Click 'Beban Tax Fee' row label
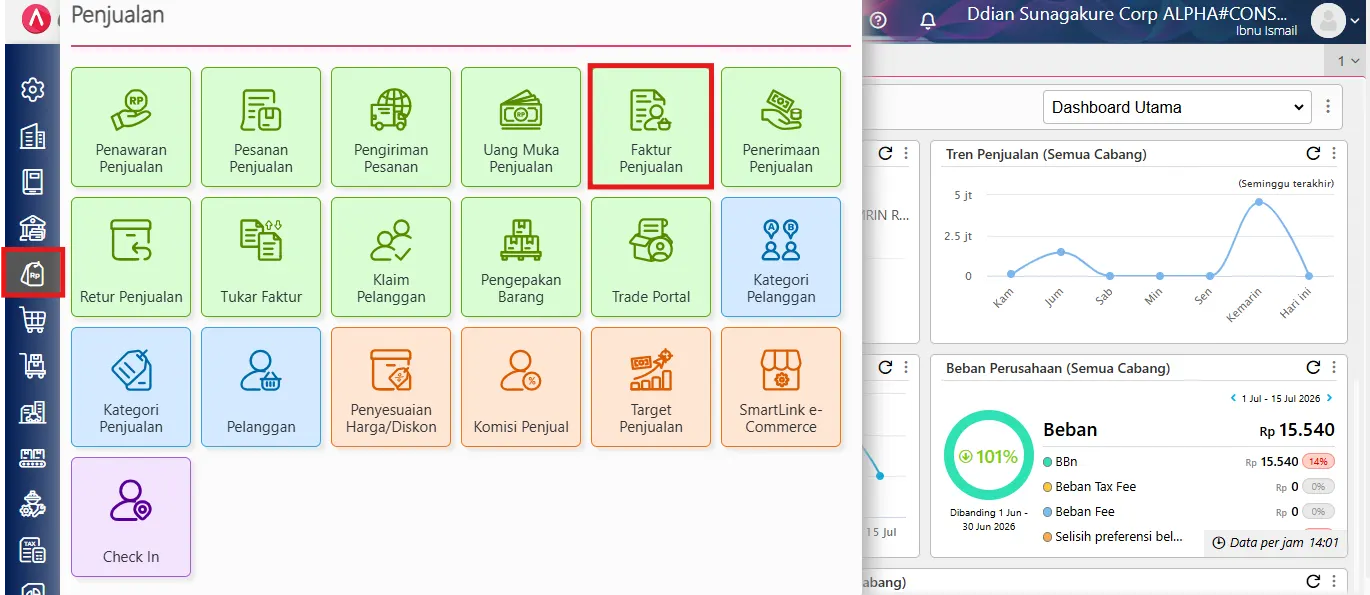 (x=1095, y=487)
